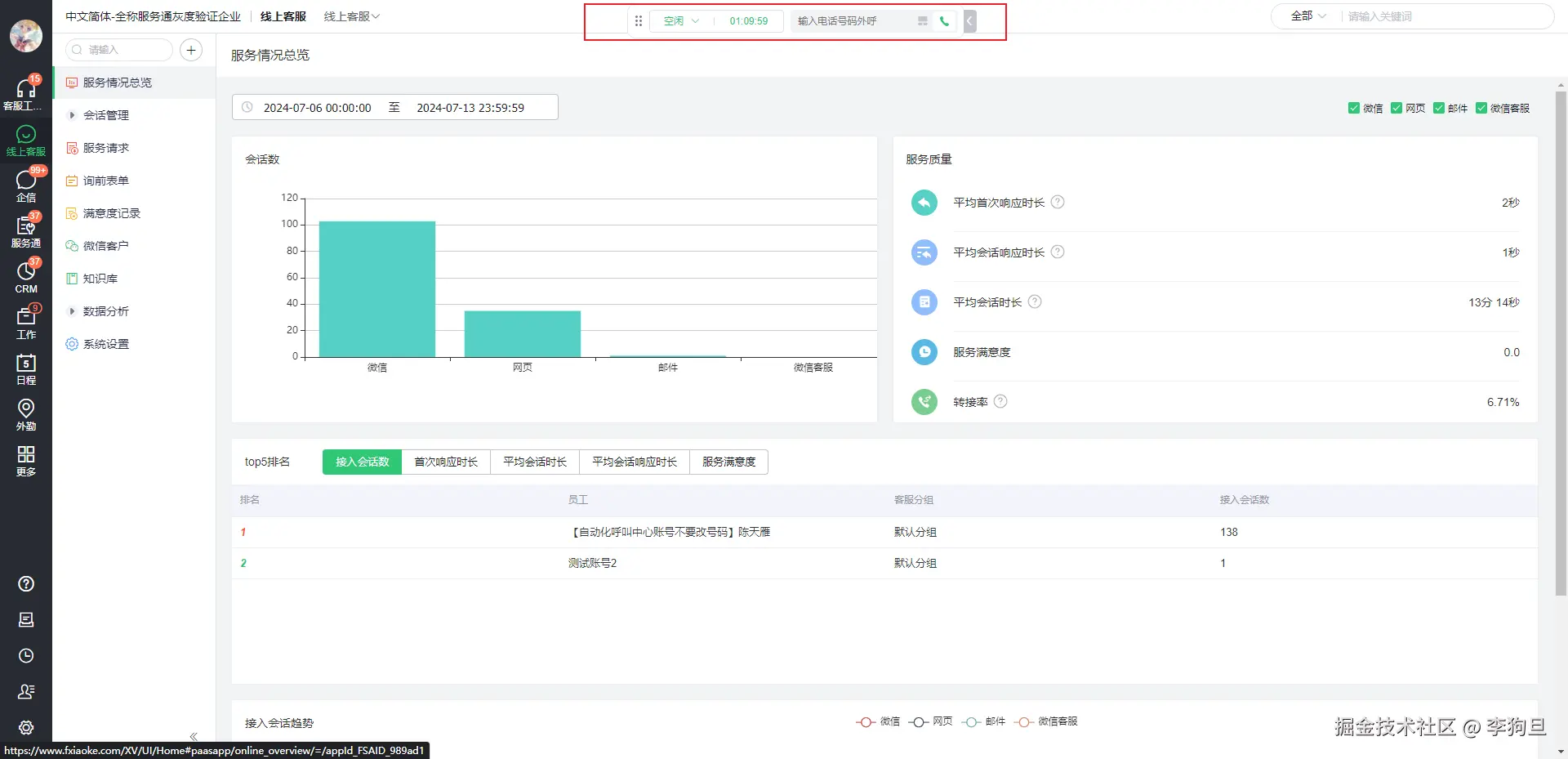Click the 微信 bar in 会话数 chart

[x=377, y=289]
